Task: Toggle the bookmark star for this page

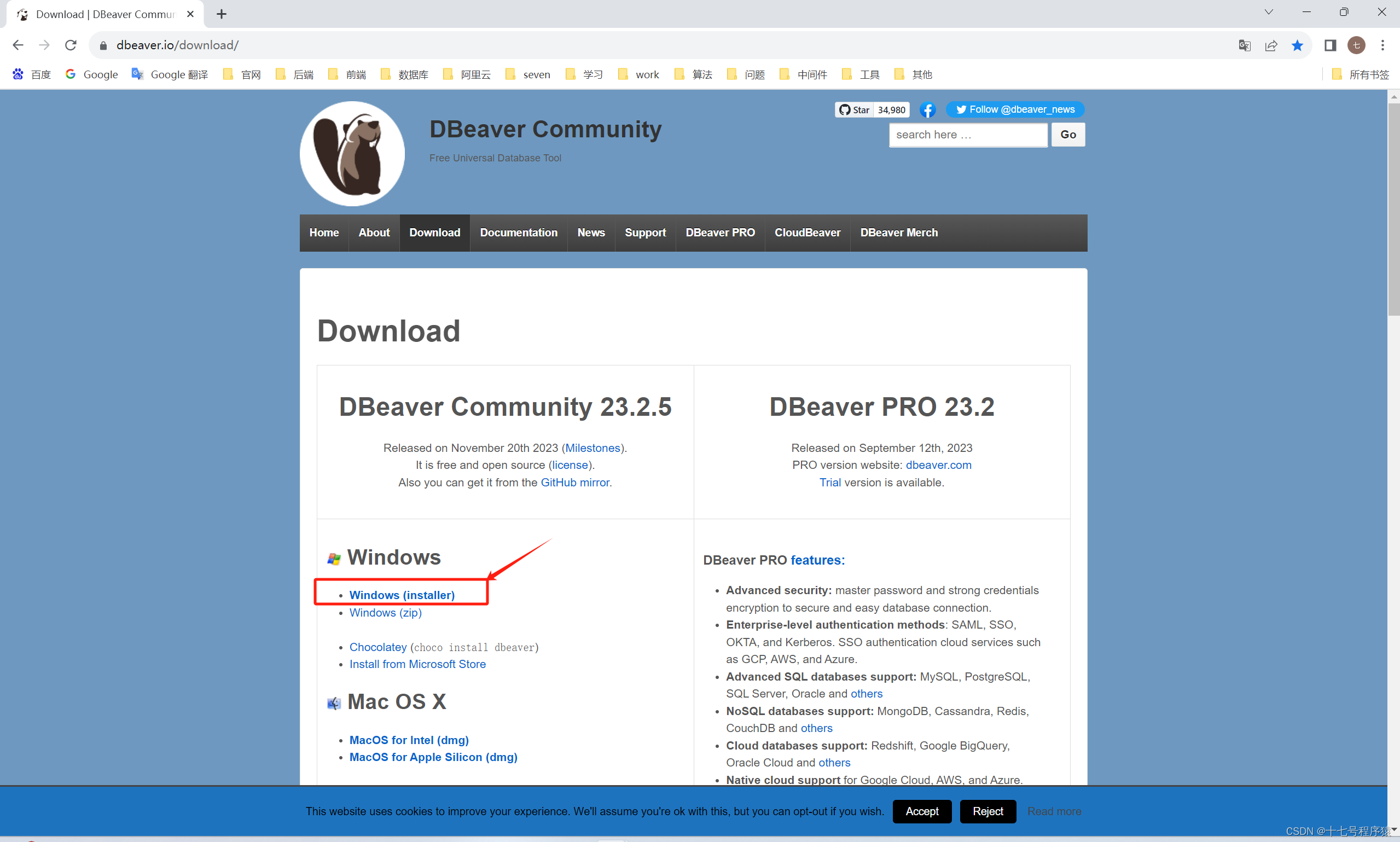Action: pos(1297,45)
